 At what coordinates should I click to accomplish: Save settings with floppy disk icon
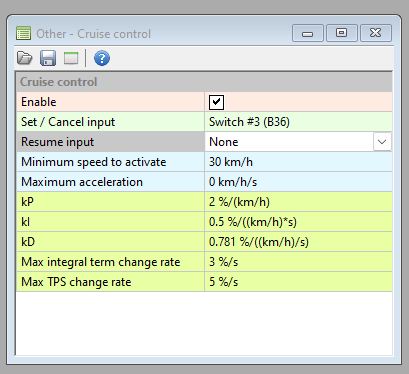(48, 58)
